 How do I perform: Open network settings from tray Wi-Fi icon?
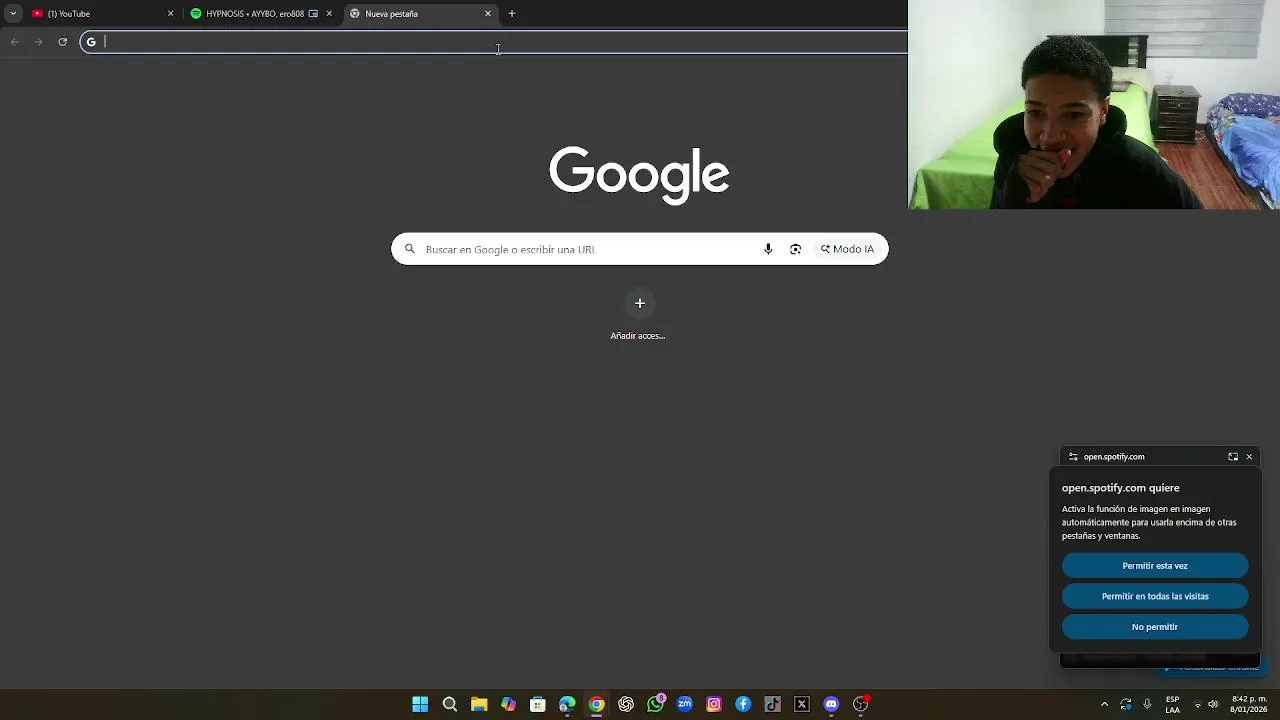click(1198, 704)
